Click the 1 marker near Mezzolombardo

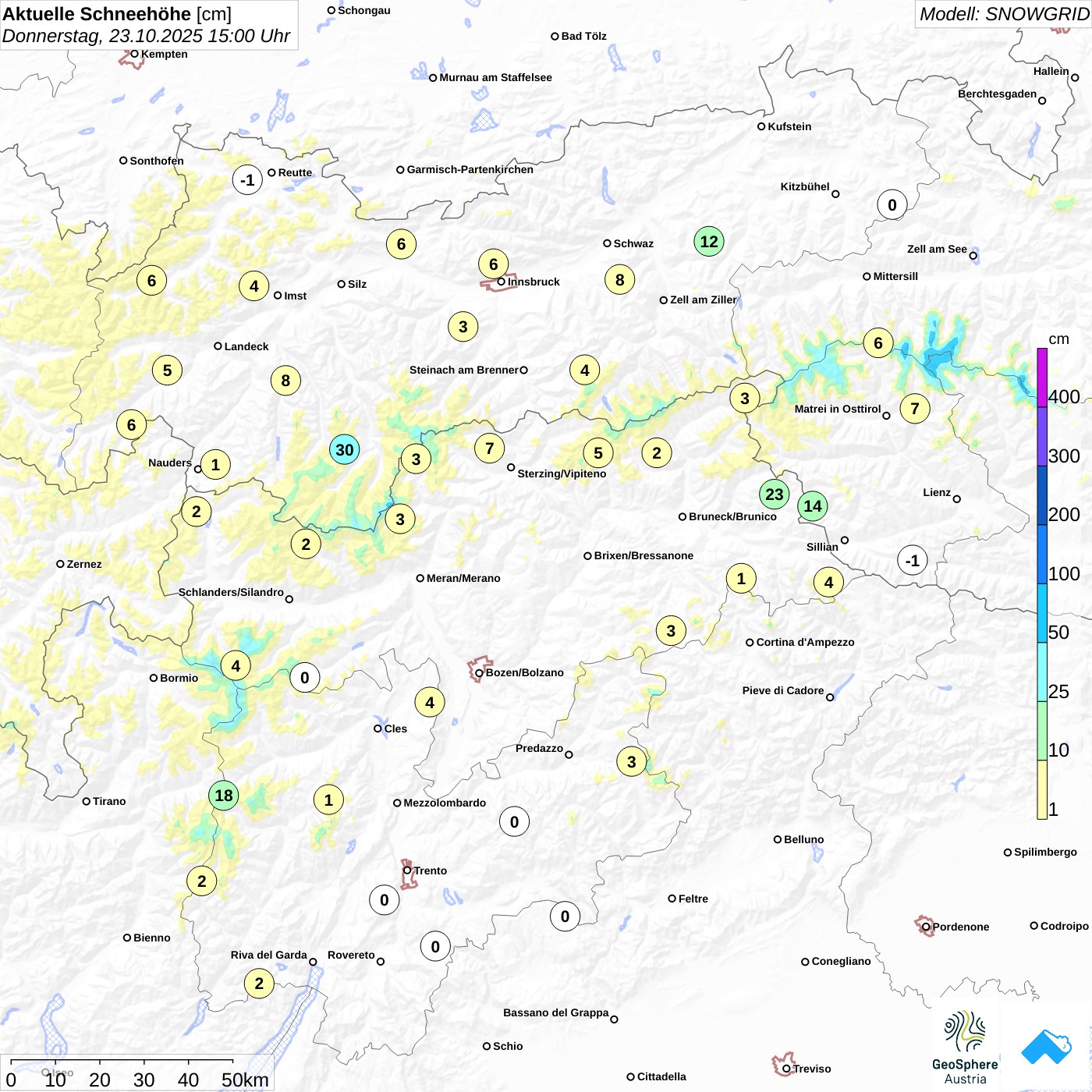(328, 799)
